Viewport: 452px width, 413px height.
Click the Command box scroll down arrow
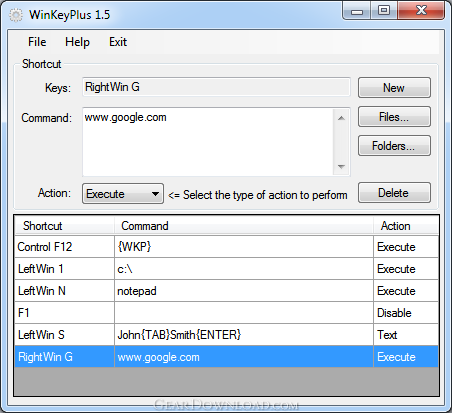point(341,166)
